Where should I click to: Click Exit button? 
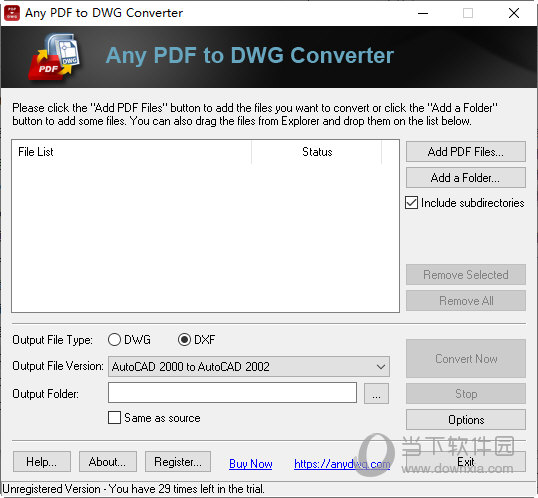click(x=466, y=462)
